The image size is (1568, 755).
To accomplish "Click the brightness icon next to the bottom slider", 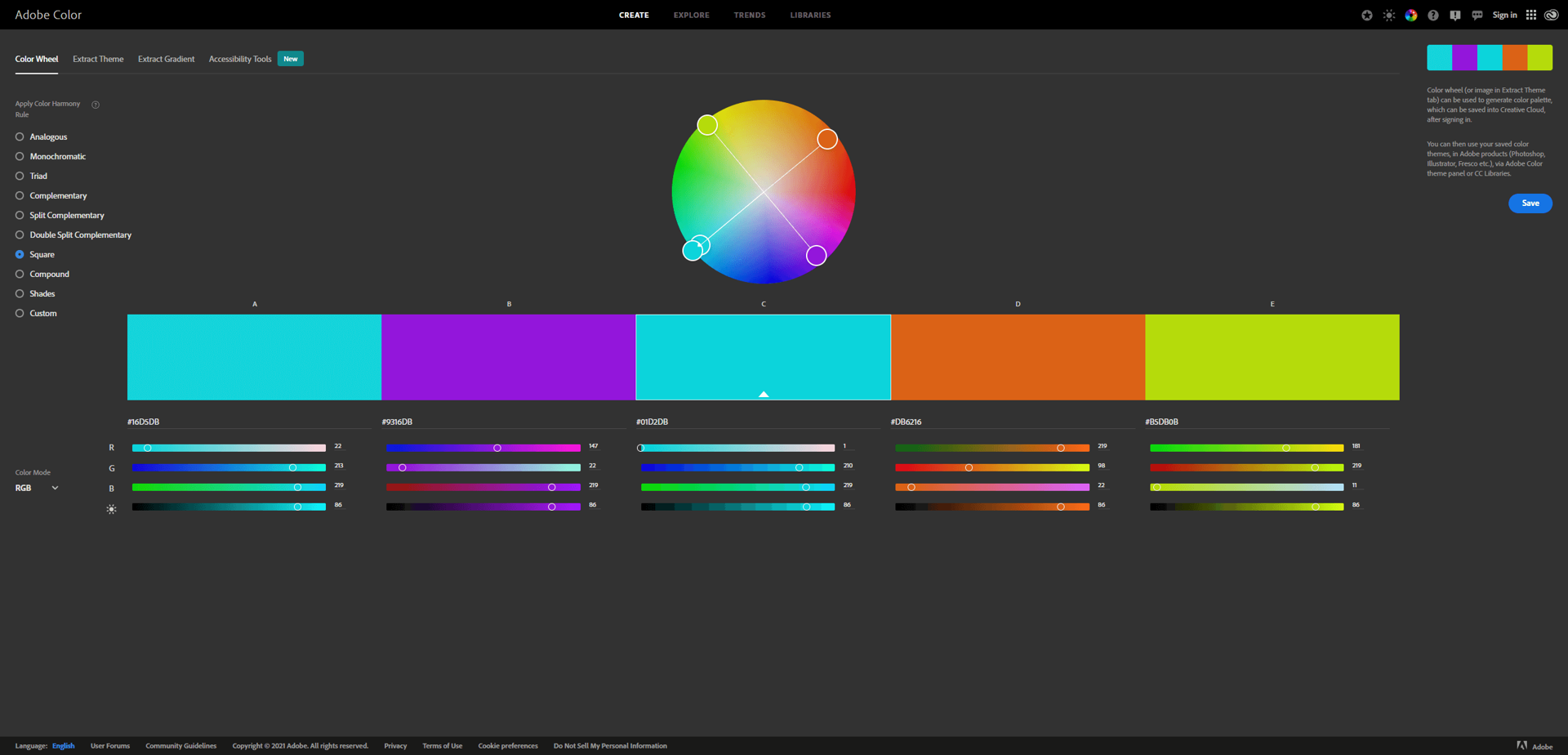I will pyautogui.click(x=111, y=508).
